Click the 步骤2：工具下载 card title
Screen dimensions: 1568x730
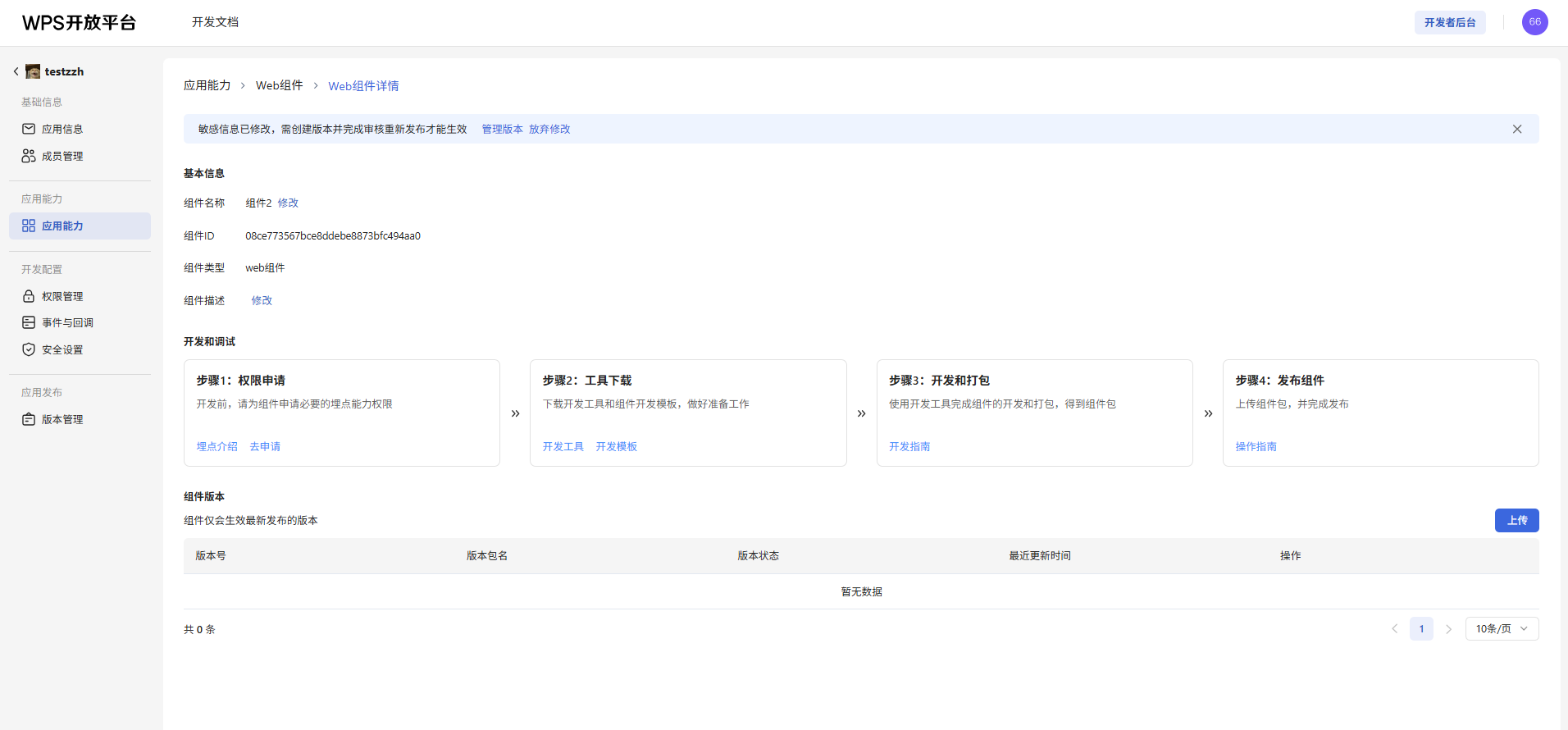point(587,380)
